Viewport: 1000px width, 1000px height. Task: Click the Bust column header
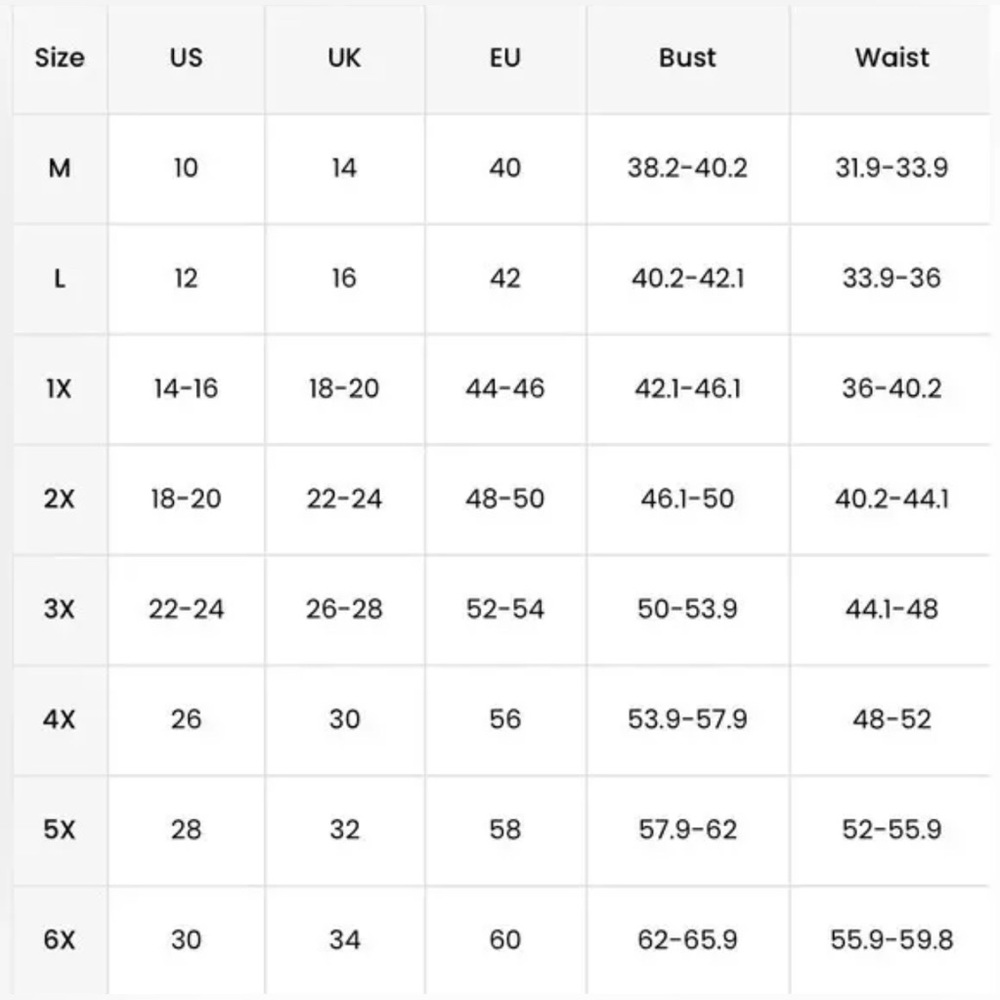688,58
